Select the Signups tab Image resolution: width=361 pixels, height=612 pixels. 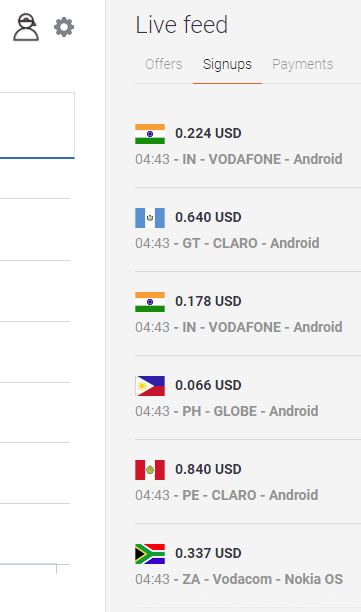pos(227,64)
